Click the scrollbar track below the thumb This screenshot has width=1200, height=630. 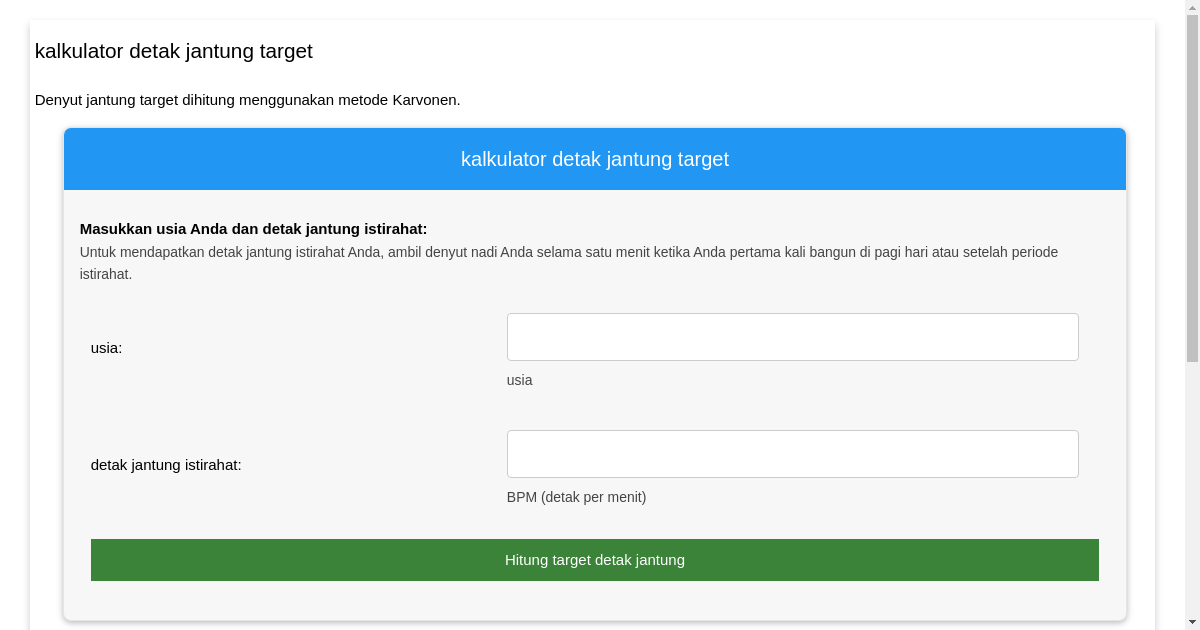click(x=1192, y=480)
